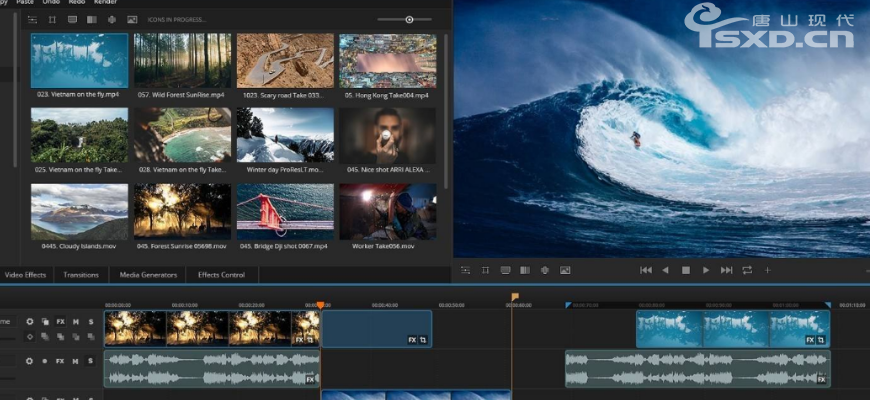The height and width of the screenshot is (400, 870).
Task: Select the Forest Sunrise 05698.mov clip thumbnail
Action: [183, 211]
